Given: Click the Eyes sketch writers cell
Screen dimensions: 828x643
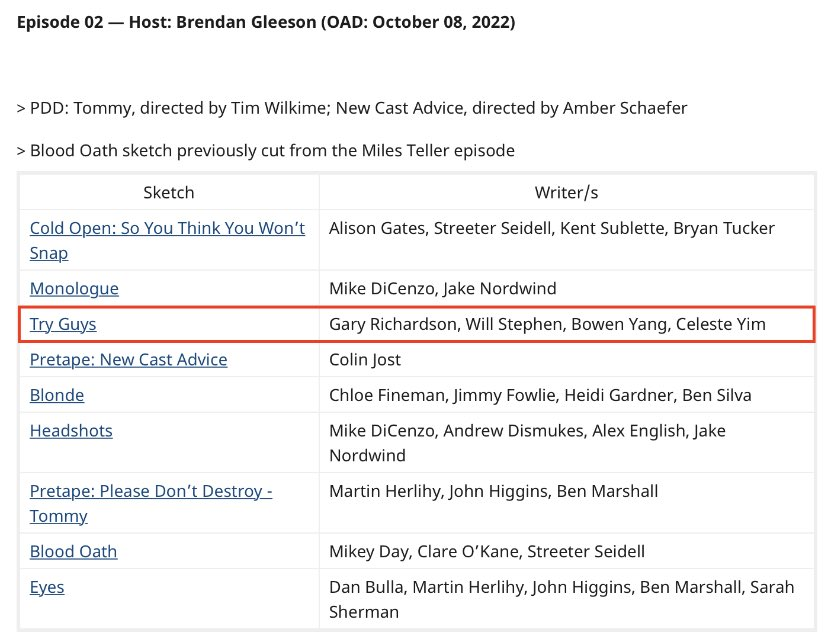Looking at the screenshot, I should click(567, 599).
